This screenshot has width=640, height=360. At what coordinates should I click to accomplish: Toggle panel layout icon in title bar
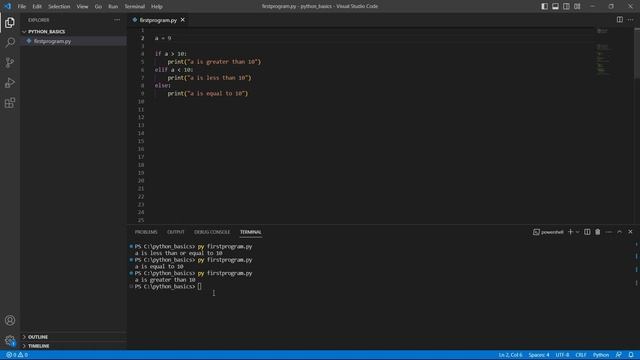(x=556, y=6)
